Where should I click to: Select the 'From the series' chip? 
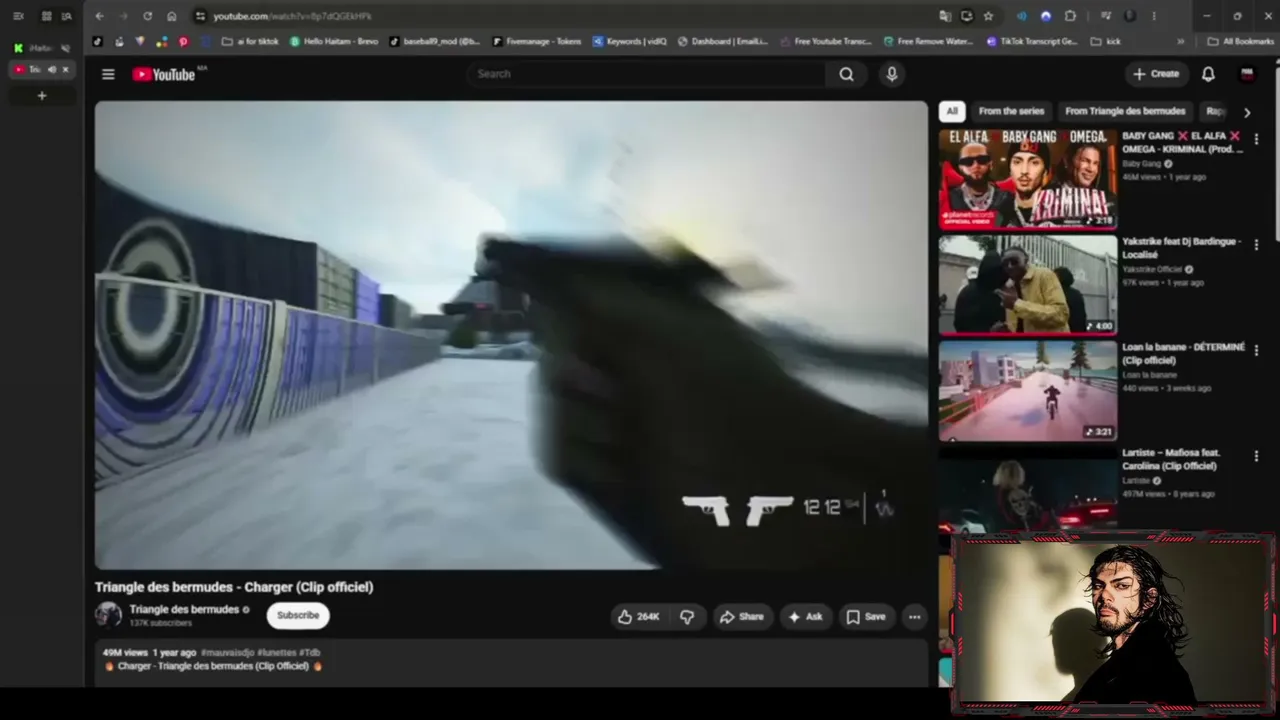pos(1011,111)
